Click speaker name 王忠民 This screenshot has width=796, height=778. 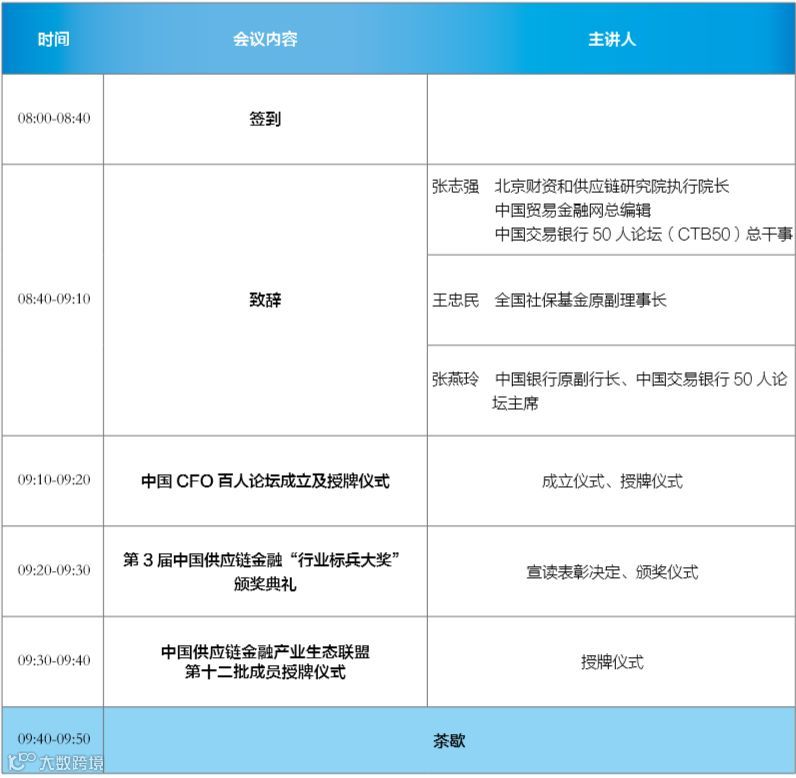click(x=455, y=300)
